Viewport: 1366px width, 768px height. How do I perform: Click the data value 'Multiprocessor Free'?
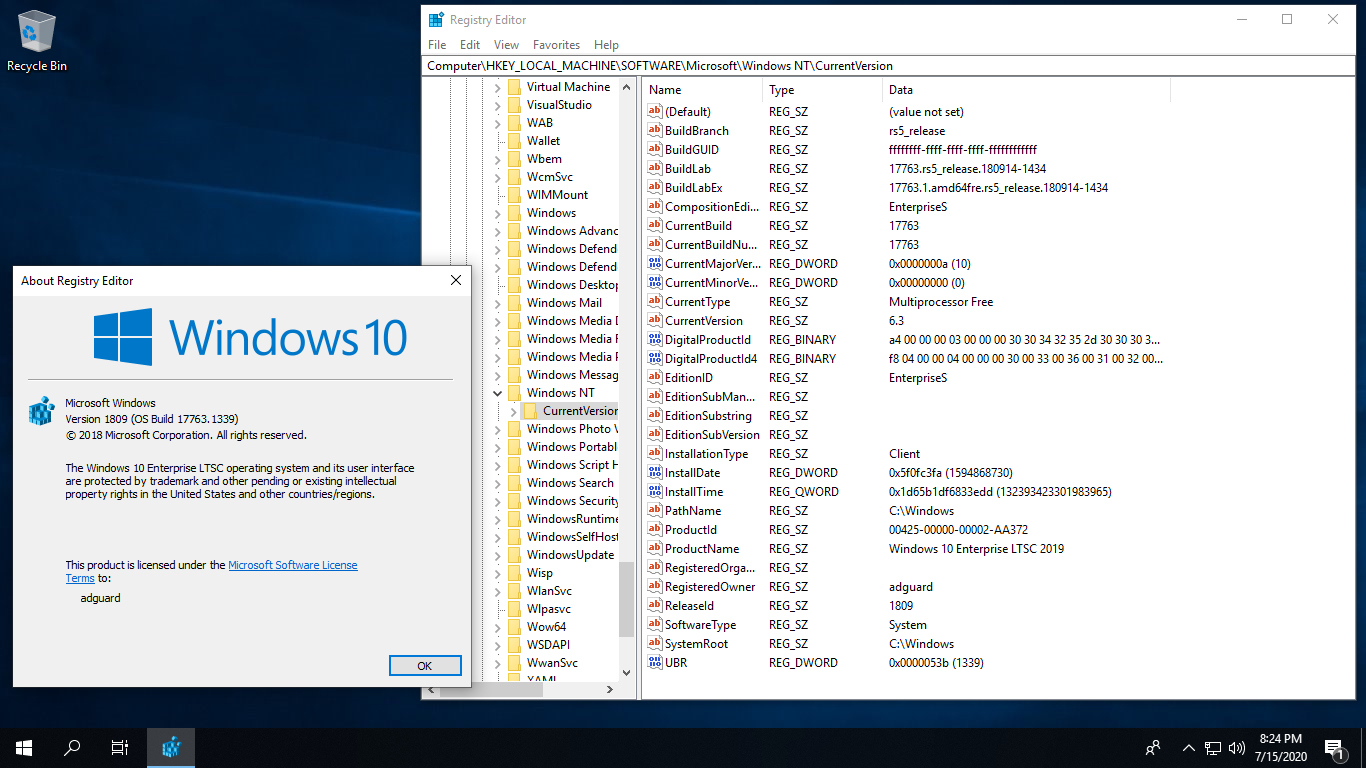[941, 302]
